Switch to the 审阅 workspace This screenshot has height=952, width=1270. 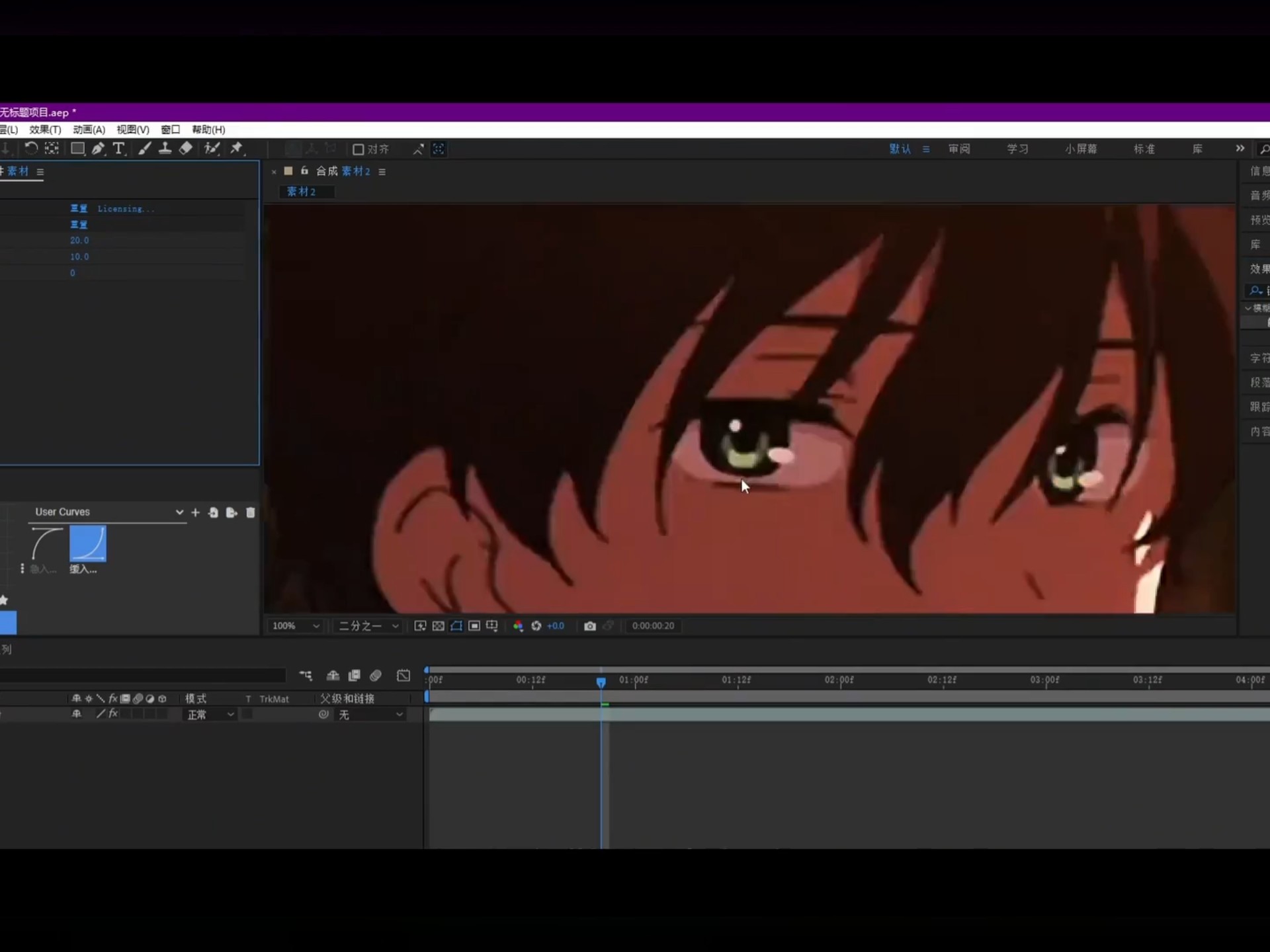point(959,149)
